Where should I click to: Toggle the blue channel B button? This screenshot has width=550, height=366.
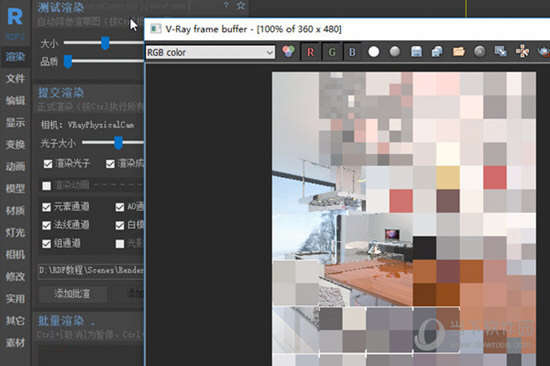[352, 52]
